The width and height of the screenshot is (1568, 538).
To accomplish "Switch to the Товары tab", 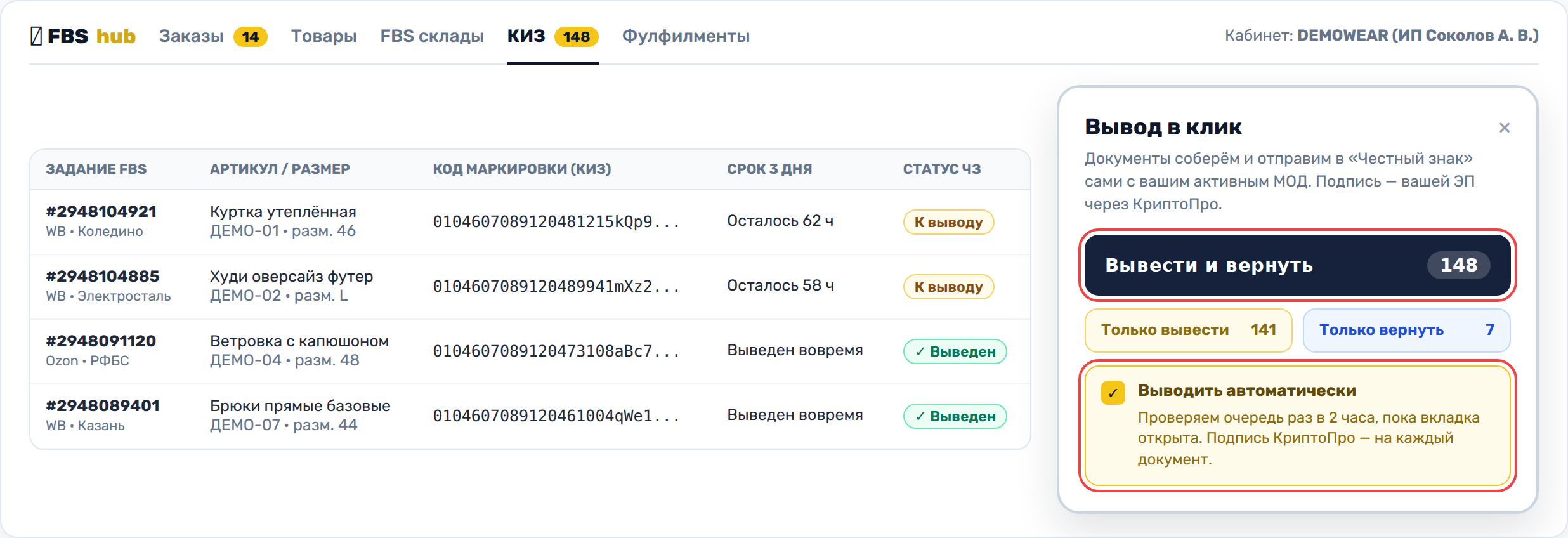I will click(x=324, y=36).
